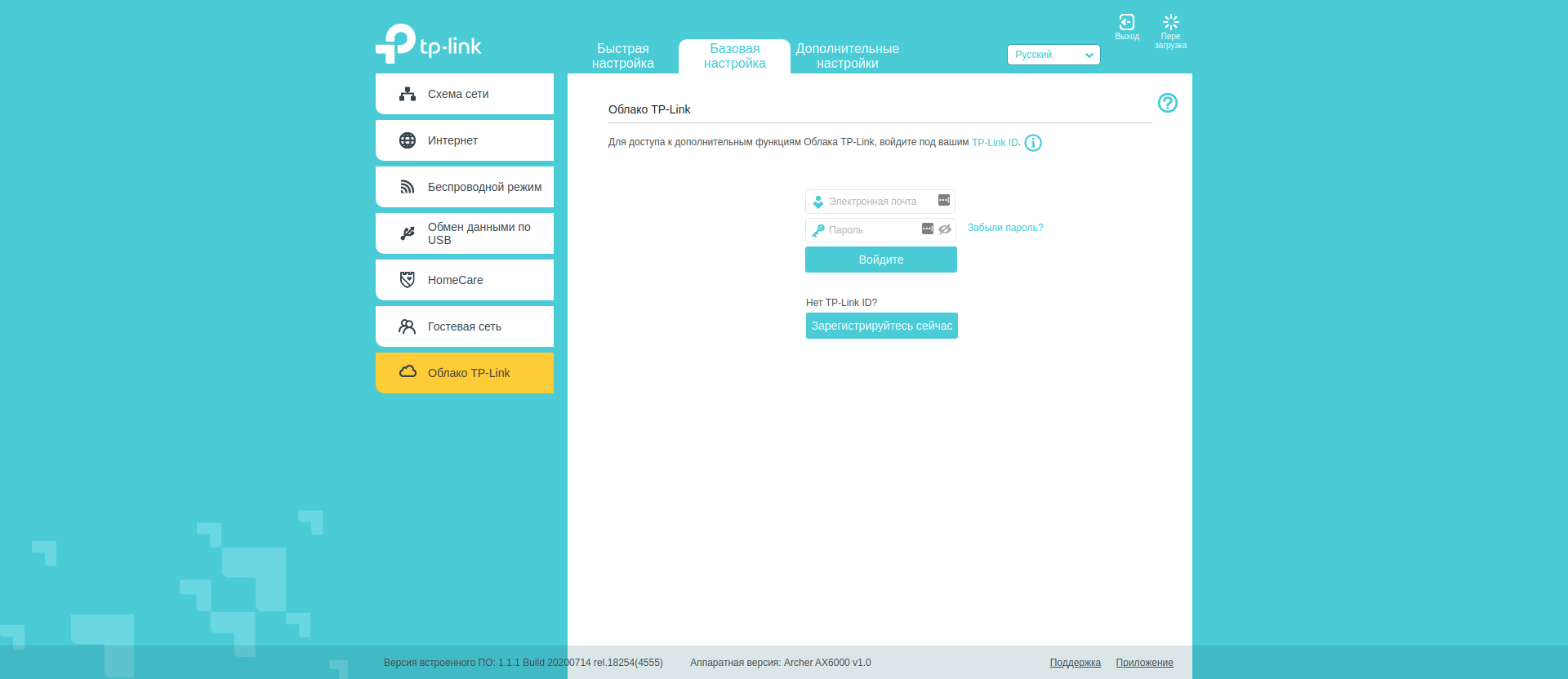The width and height of the screenshot is (1568, 679).
Task: Toggle password visibility eye icon
Action: (x=945, y=229)
